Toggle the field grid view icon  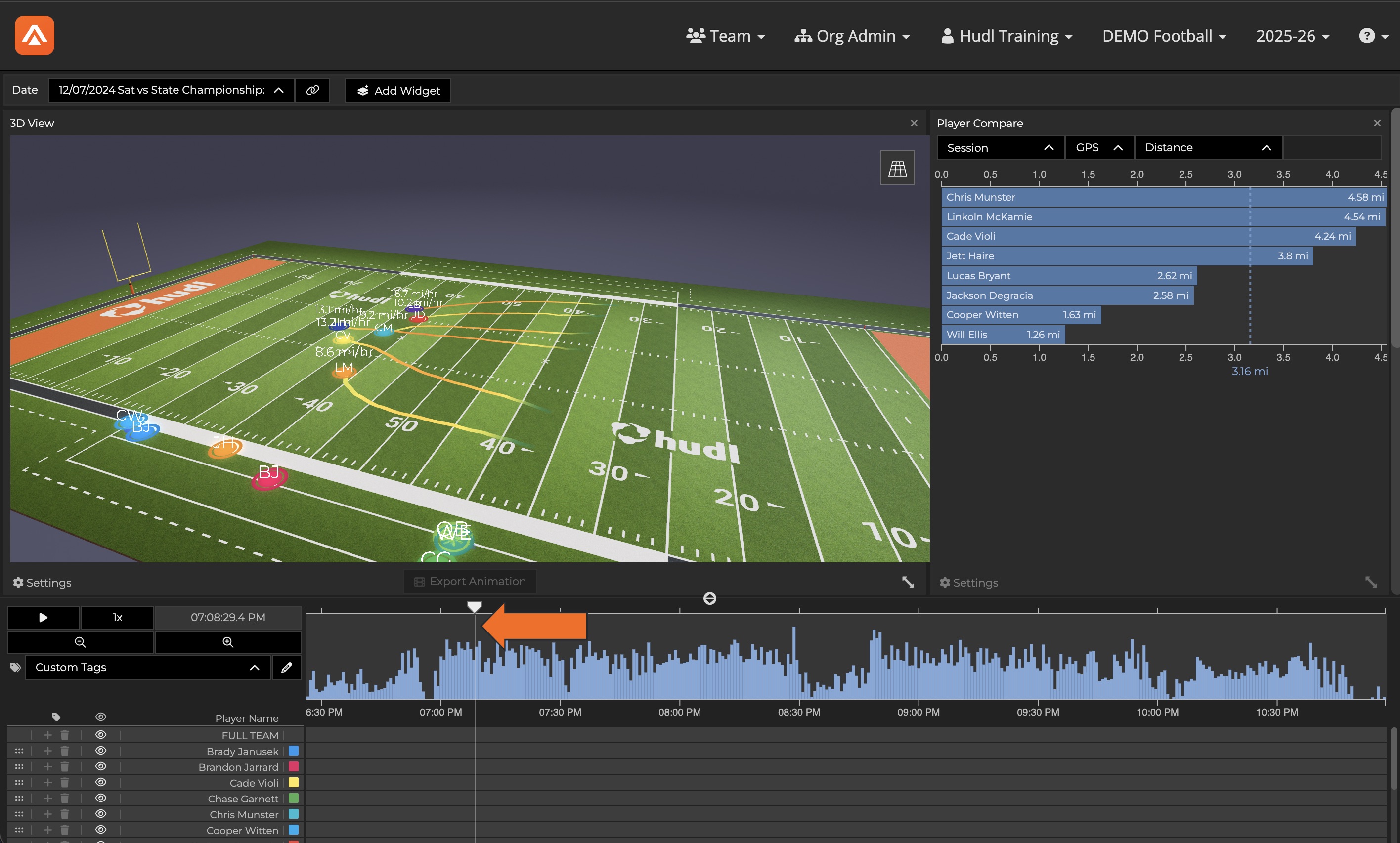(x=897, y=168)
